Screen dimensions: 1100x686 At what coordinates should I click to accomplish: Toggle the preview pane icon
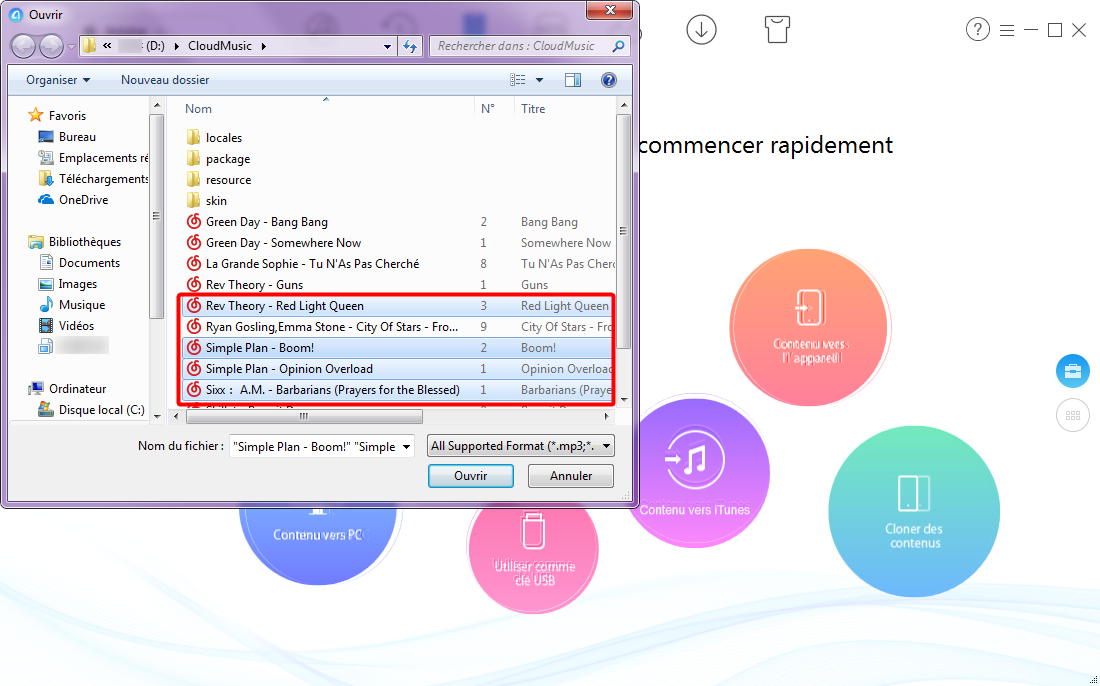click(x=573, y=80)
